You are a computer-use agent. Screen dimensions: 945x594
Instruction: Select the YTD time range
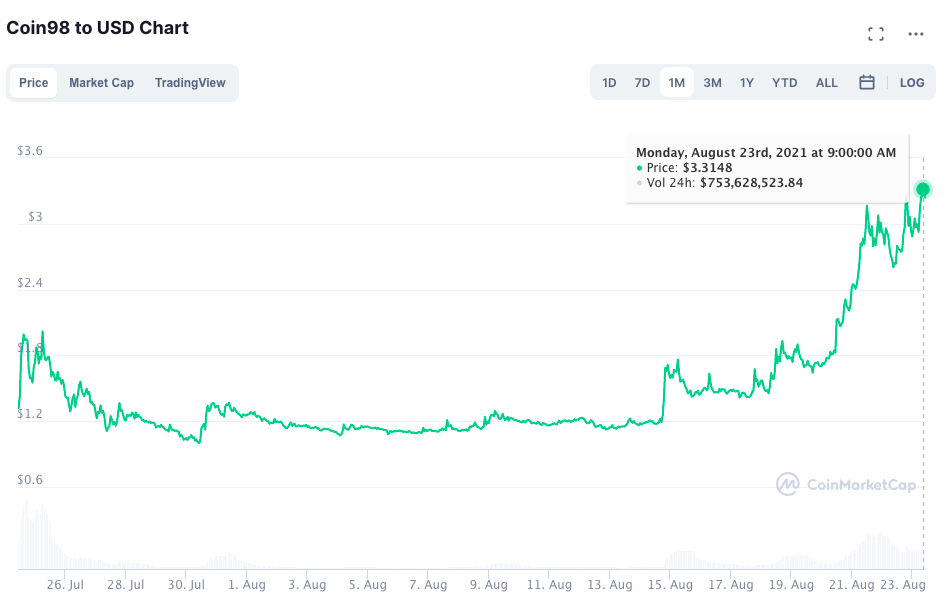click(x=785, y=83)
